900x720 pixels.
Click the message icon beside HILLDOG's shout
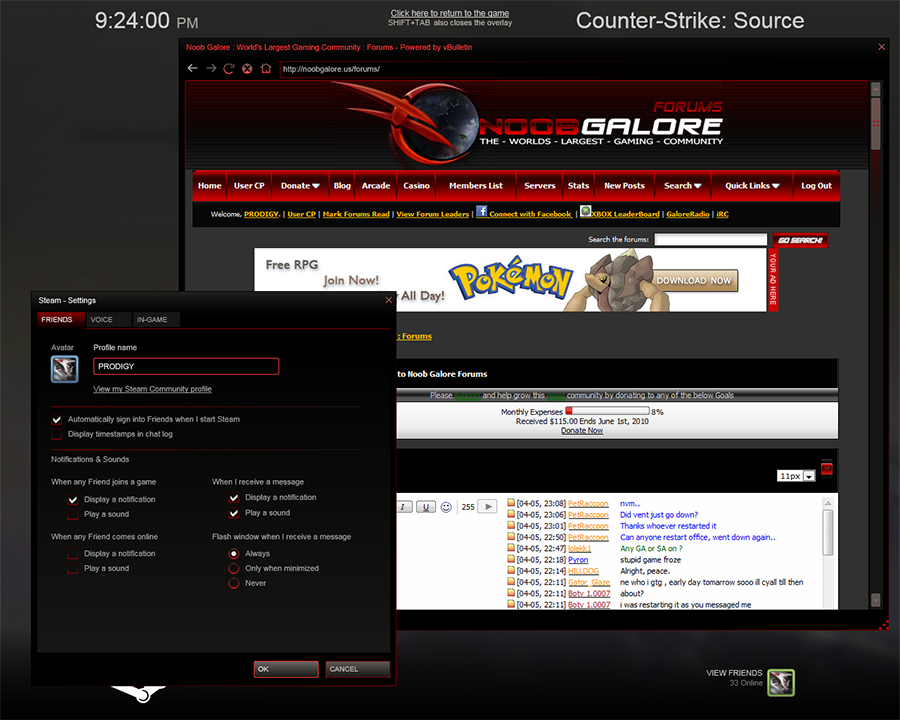pyautogui.click(x=511, y=570)
